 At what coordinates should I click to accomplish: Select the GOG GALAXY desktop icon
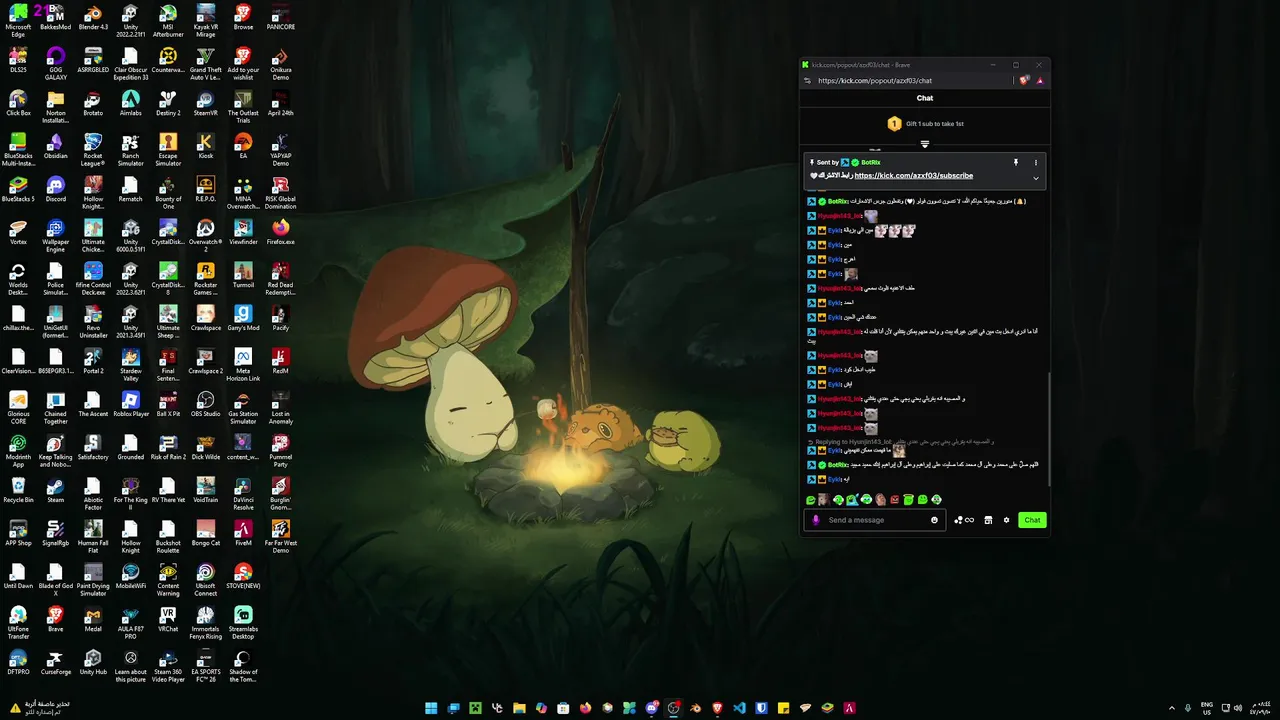[x=55, y=62]
